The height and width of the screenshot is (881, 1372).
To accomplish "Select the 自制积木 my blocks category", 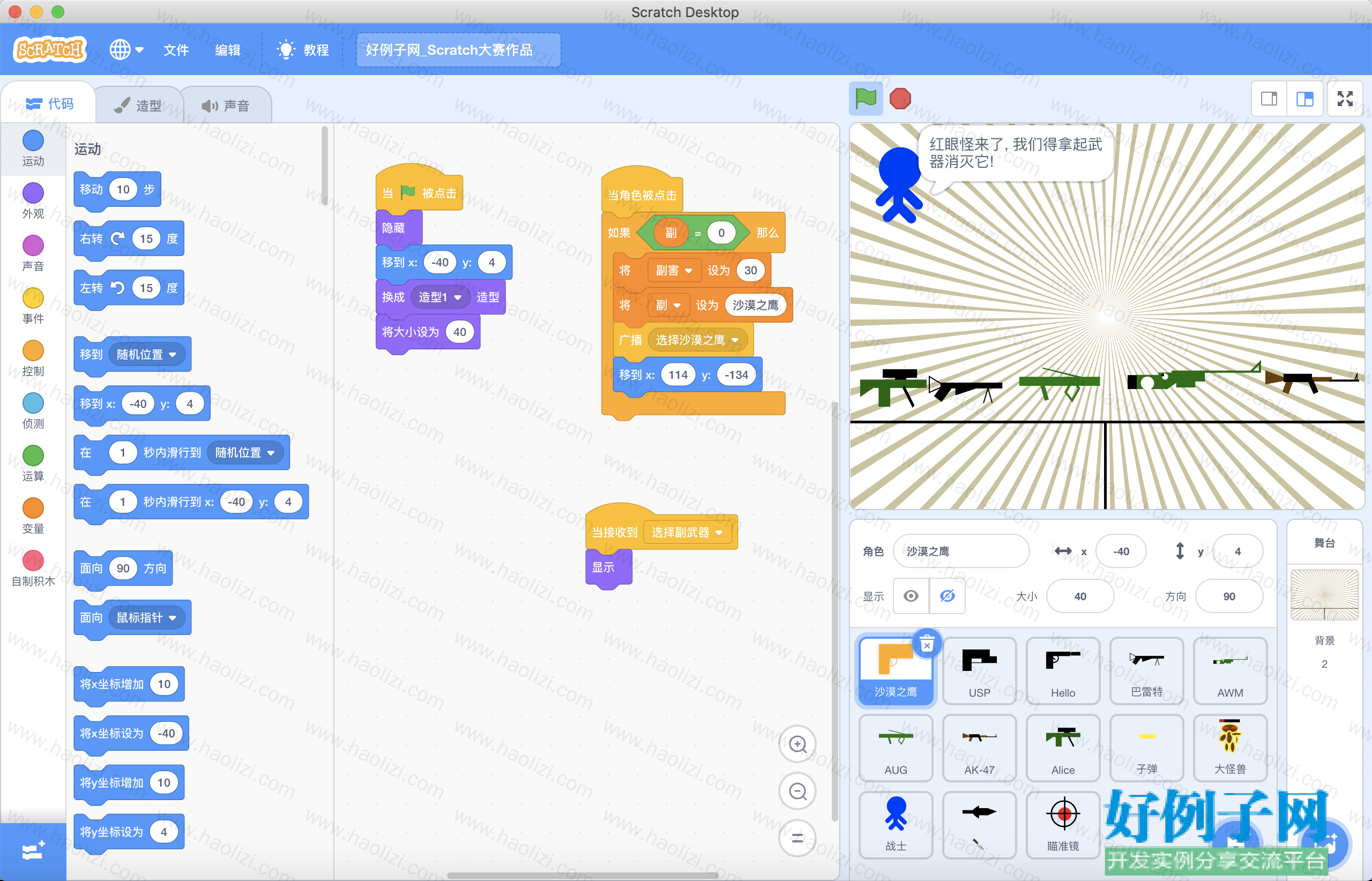I will (33, 569).
